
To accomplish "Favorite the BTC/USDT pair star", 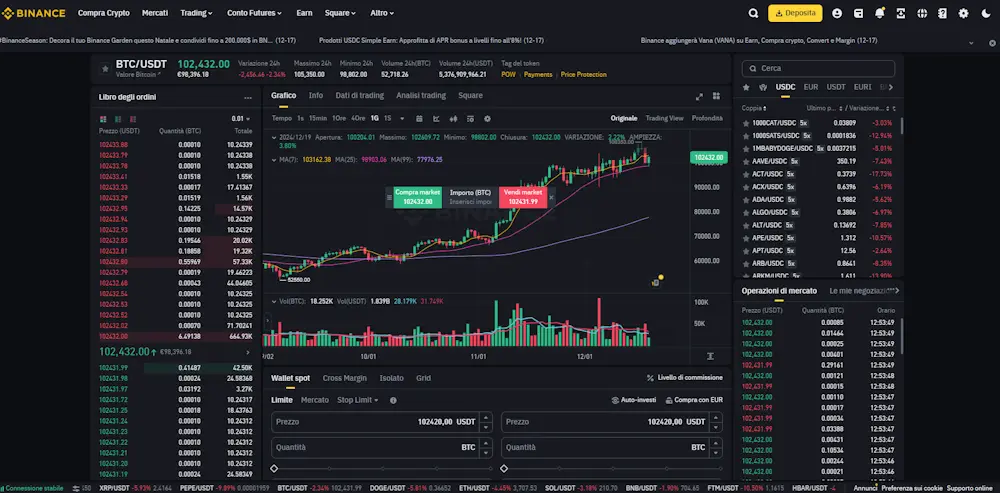I will [105, 68].
